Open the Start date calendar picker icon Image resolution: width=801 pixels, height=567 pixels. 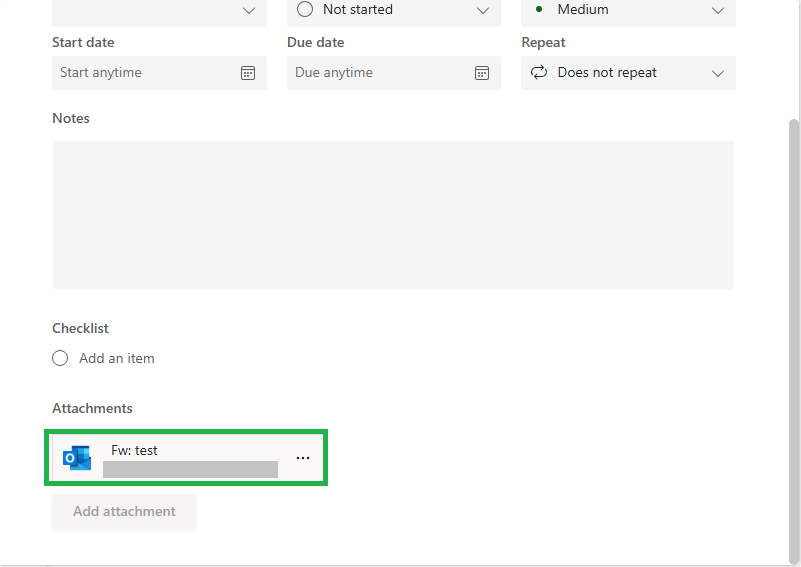point(248,73)
